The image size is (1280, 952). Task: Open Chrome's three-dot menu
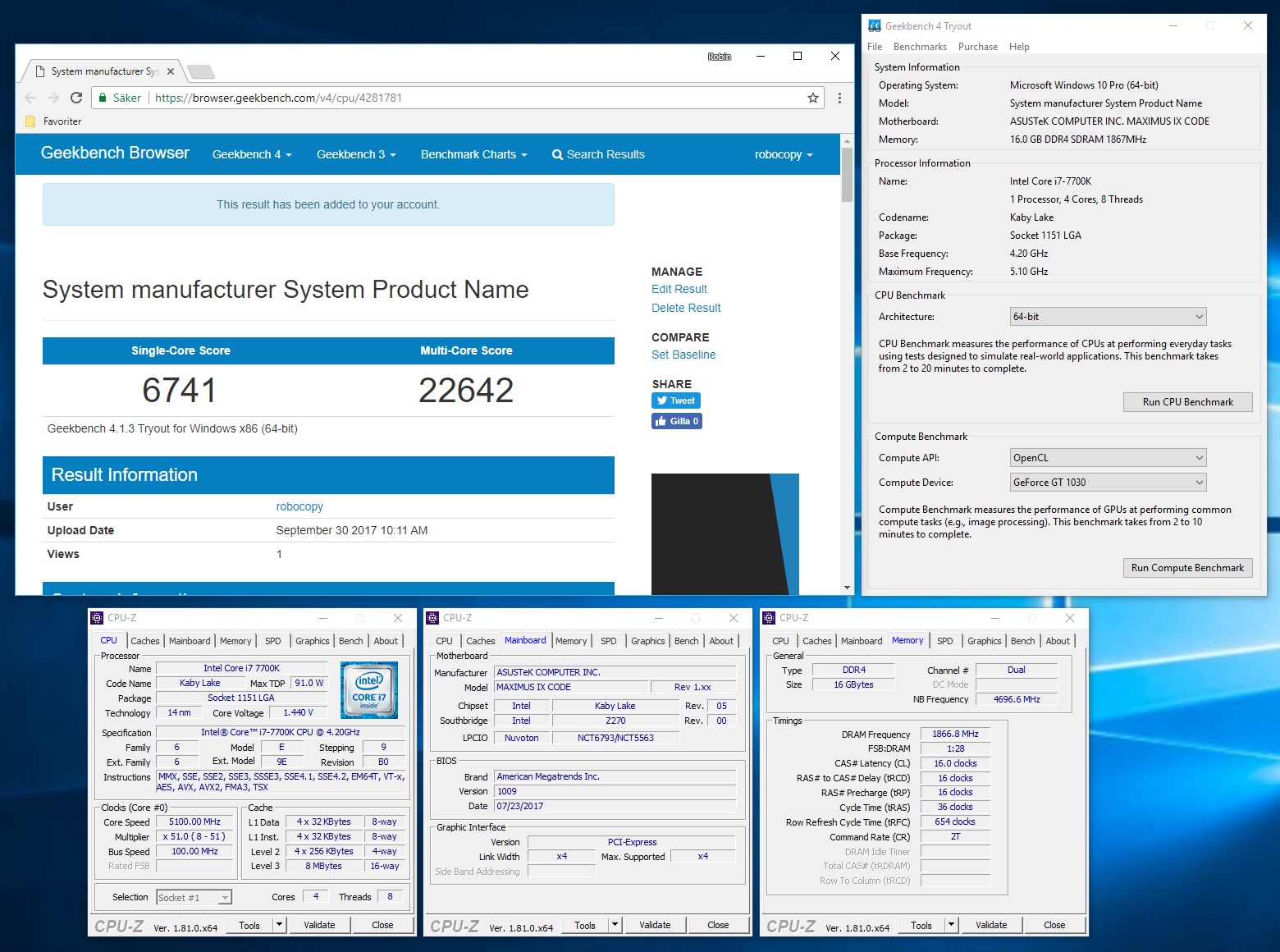(x=839, y=98)
